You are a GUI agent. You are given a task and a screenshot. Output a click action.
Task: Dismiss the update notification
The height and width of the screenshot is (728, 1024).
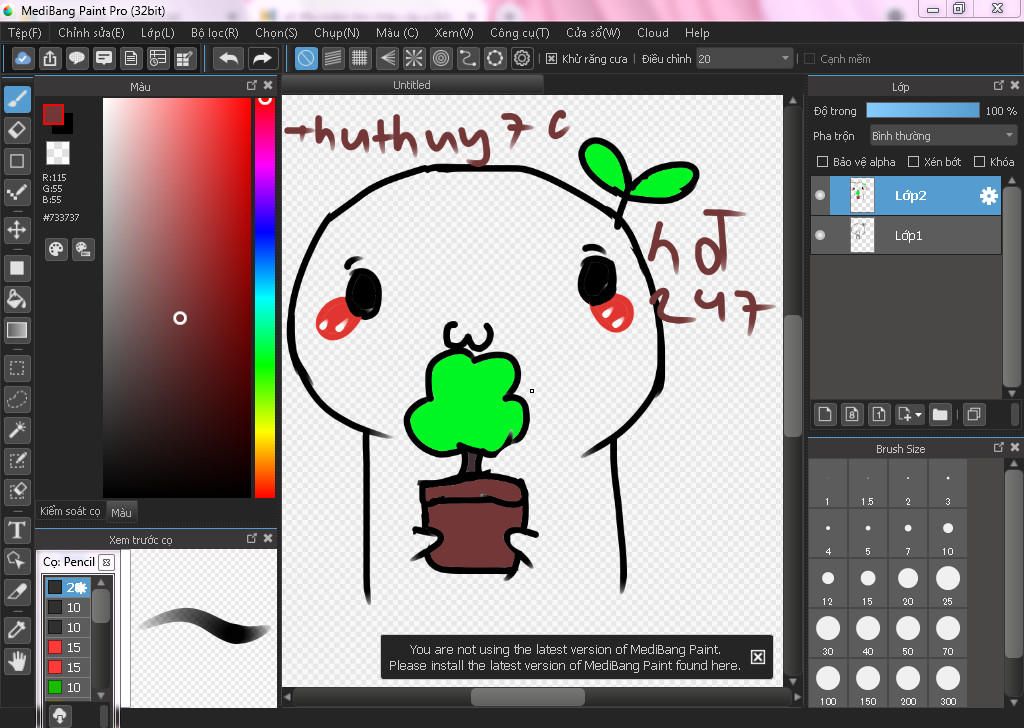758,657
